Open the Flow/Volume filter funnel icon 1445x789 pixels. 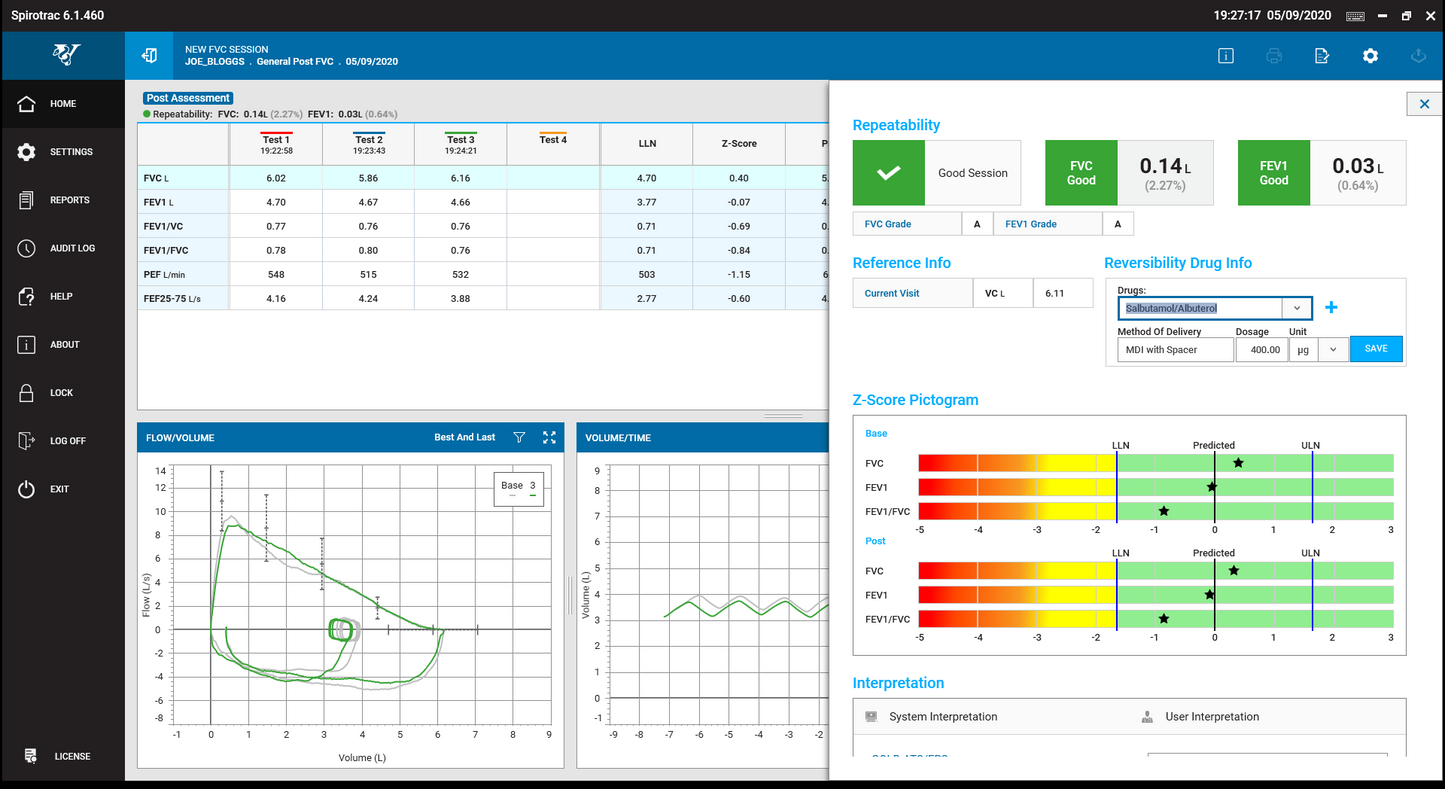519,437
